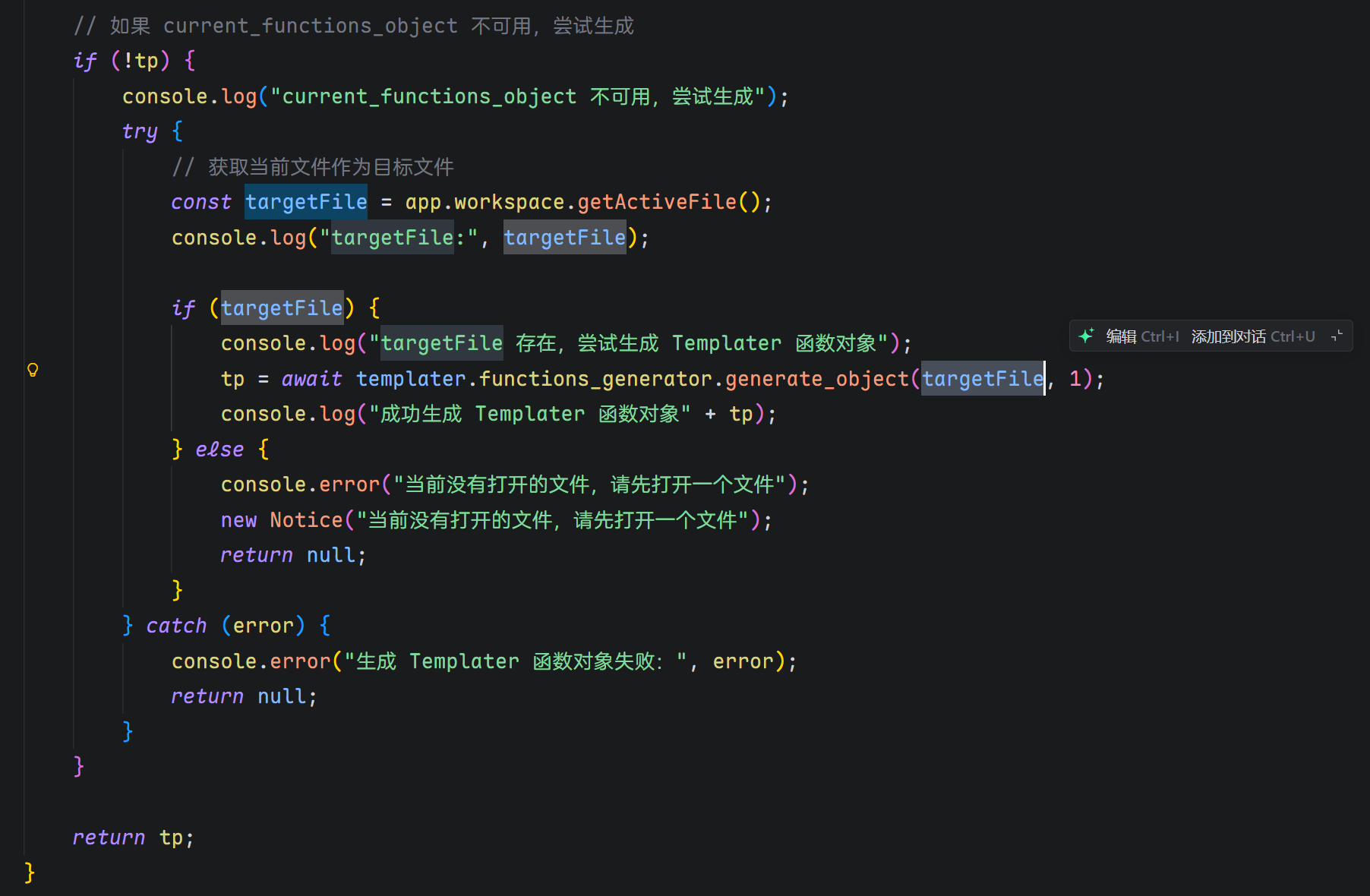
Task: Click the try keyword
Action: (x=140, y=131)
